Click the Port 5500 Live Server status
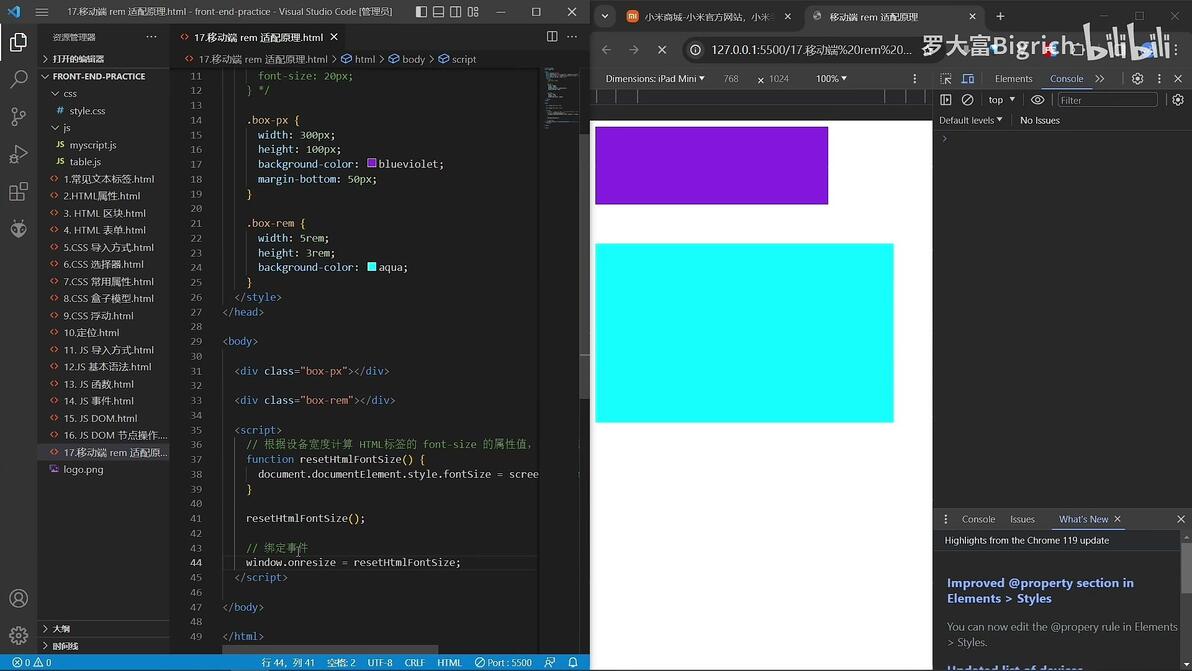 click(x=503, y=663)
